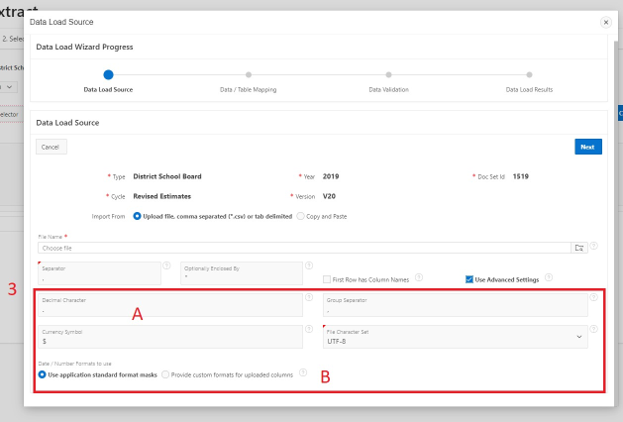This screenshot has width=623, height=422.
Task: Open help for Optionally Enclosed By
Action: click(308, 267)
